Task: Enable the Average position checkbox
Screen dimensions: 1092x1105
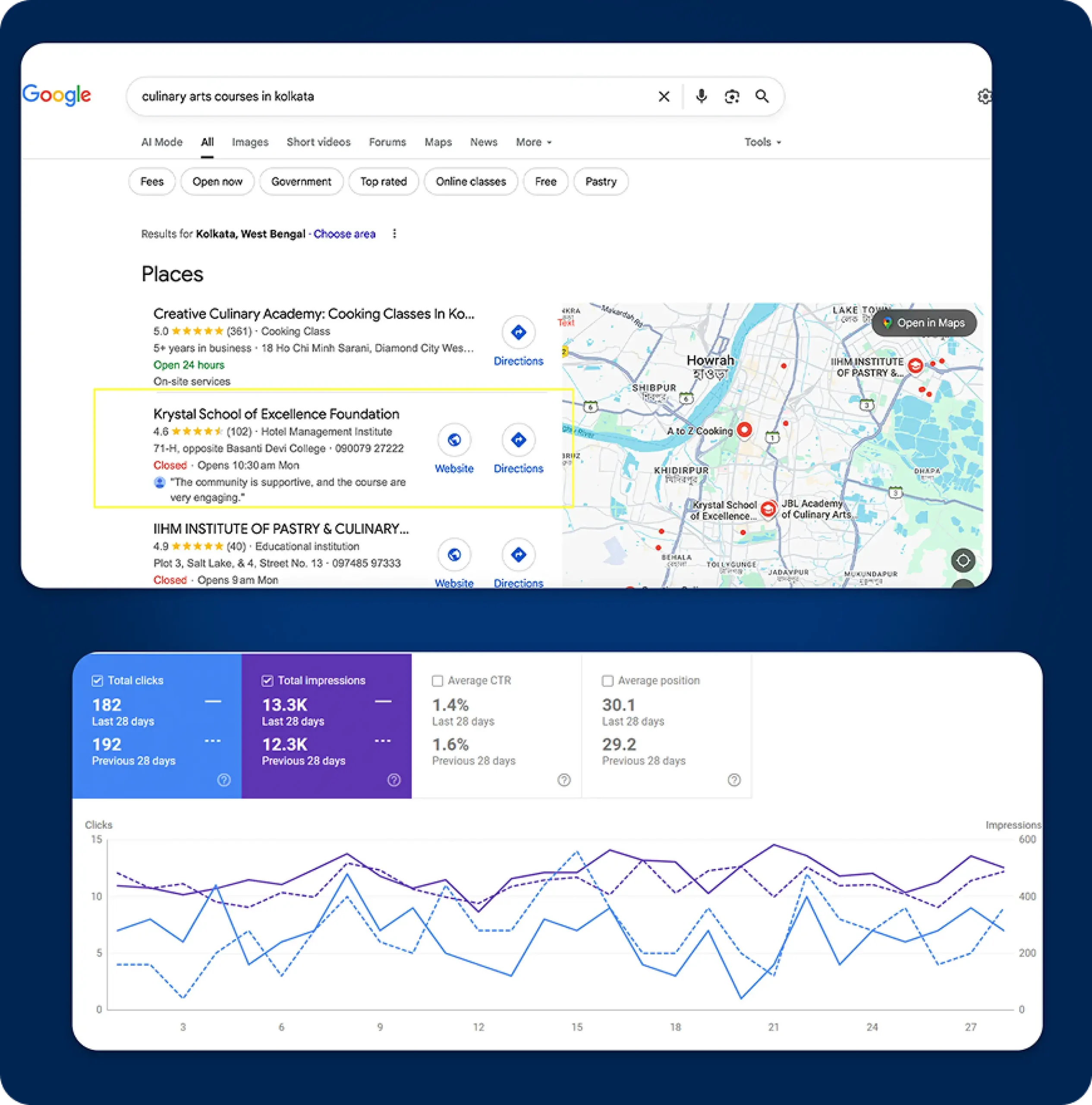Action: pos(608,681)
